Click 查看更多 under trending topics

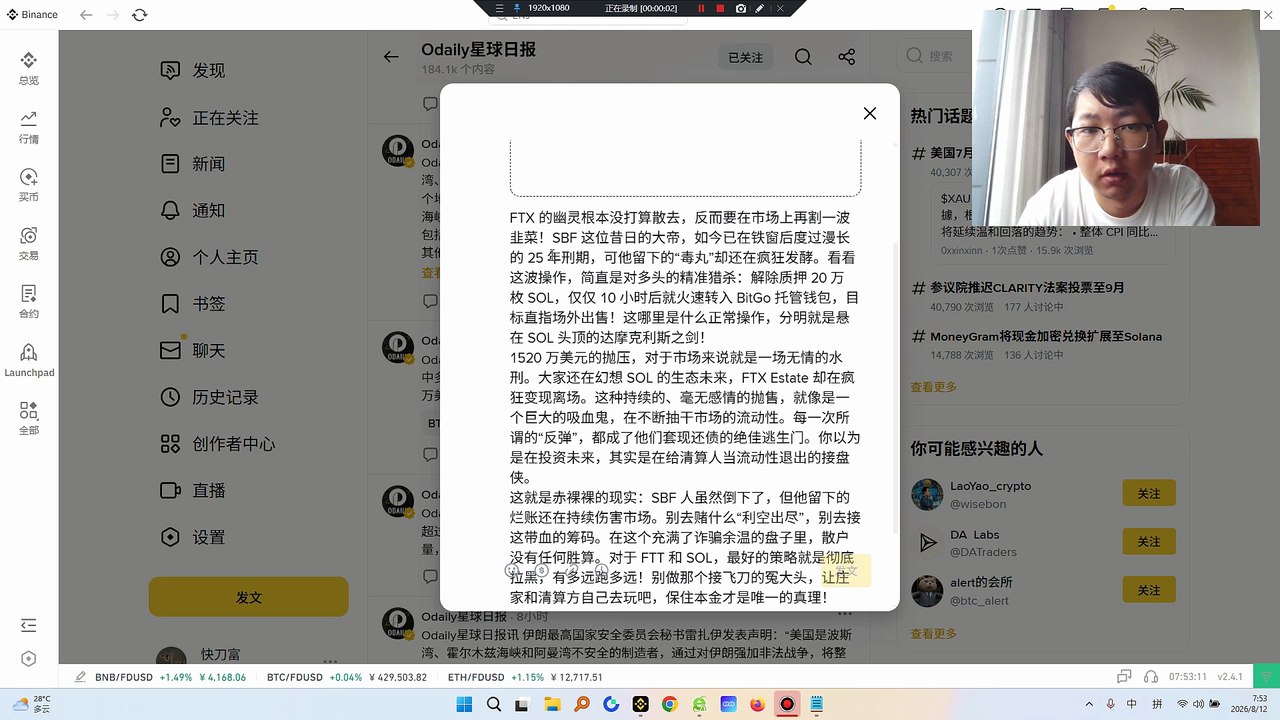[933, 387]
